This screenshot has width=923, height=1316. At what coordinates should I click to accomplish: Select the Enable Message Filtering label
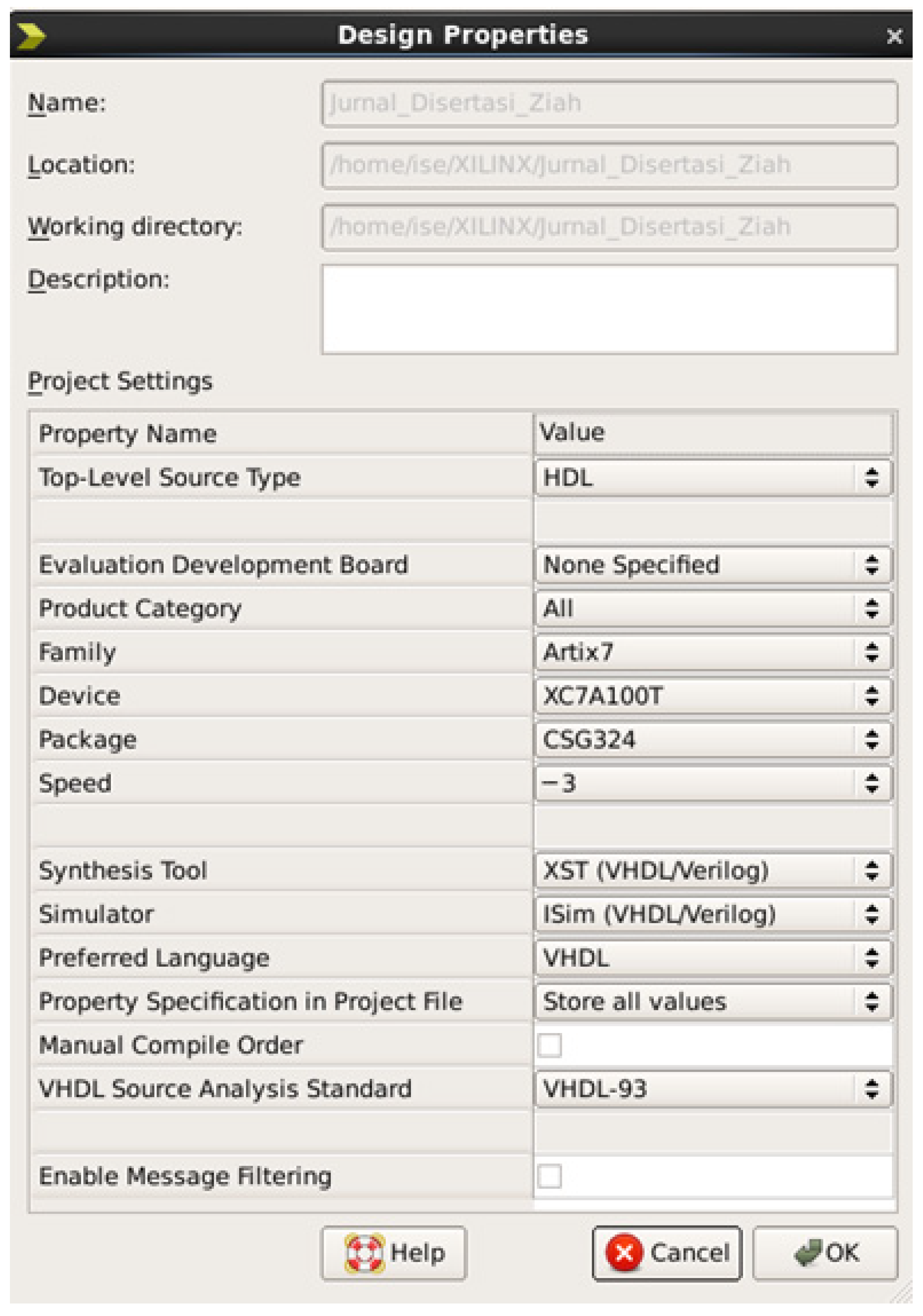click(185, 1176)
